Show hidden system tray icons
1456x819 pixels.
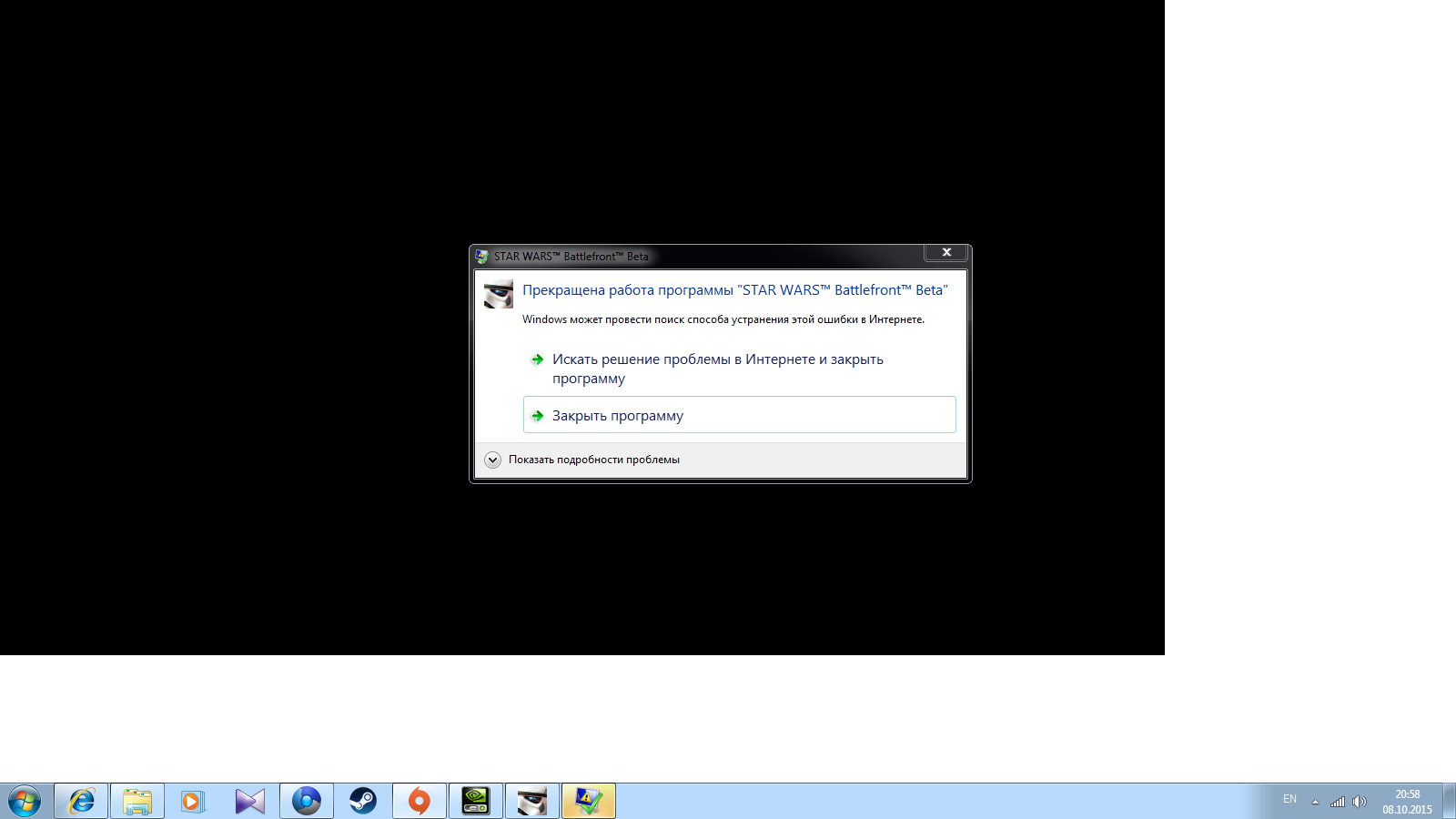point(1315,802)
